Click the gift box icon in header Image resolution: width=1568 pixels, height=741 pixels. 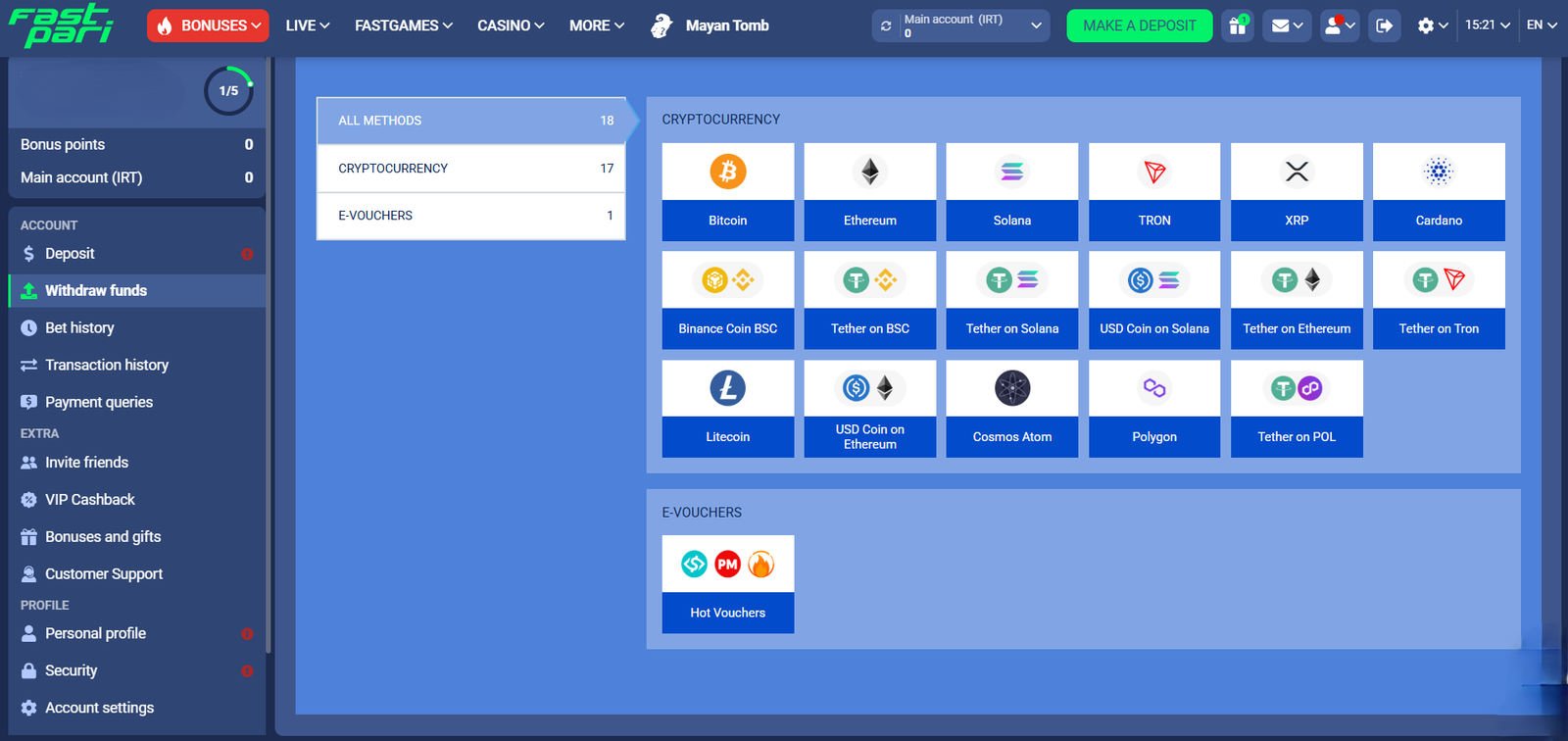(1238, 25)
